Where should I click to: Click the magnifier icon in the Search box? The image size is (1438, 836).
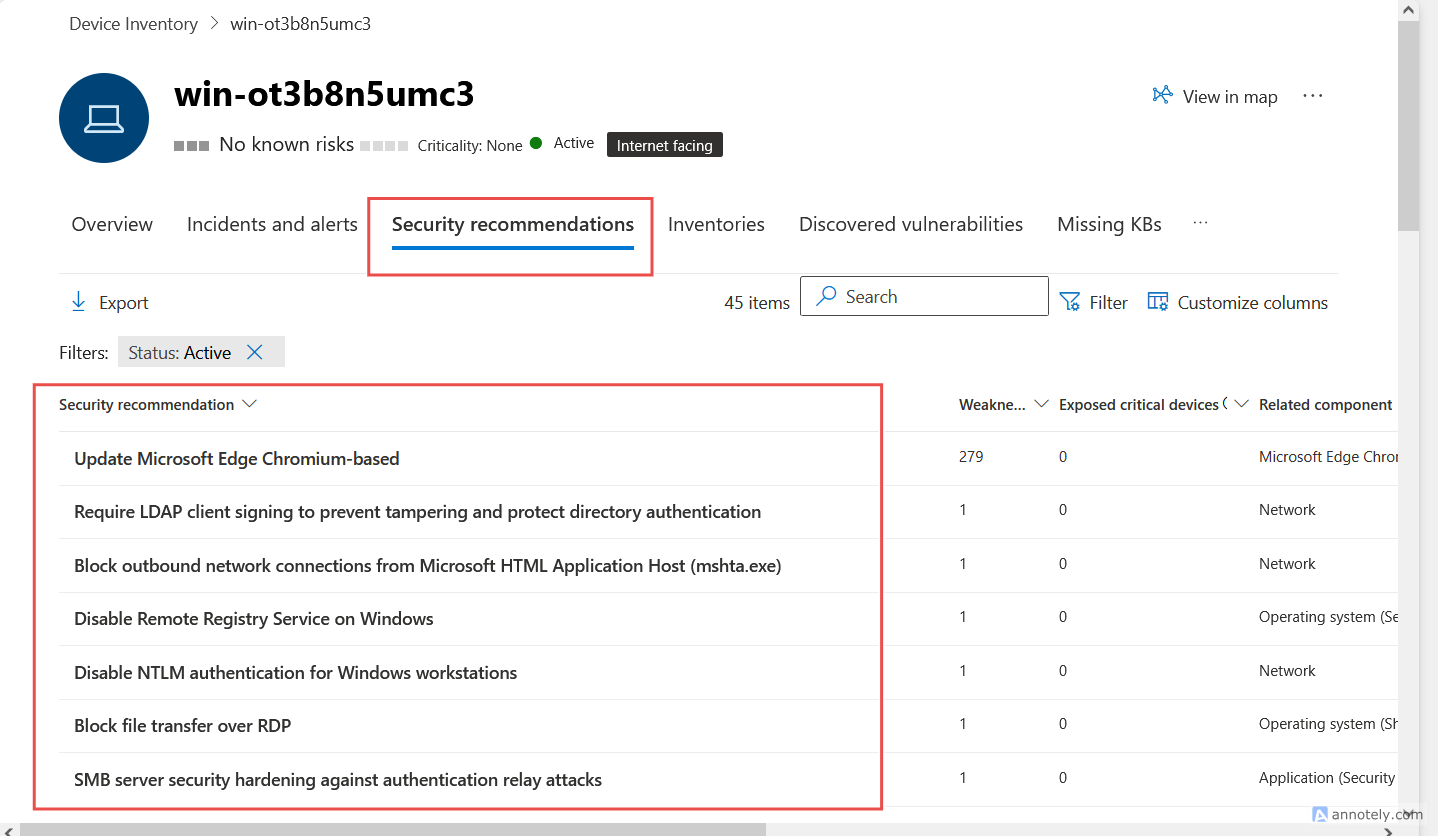click(826, 296)
